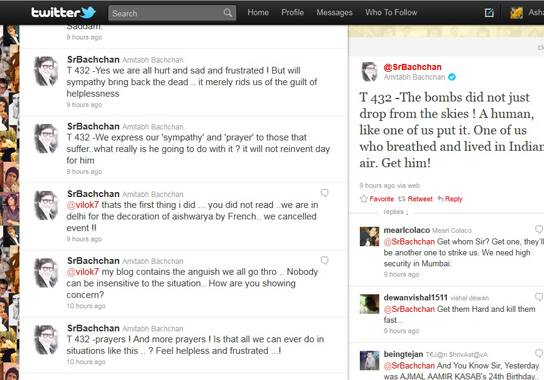Open the @SrBachchan handle in detail pane

coord(413,67)
